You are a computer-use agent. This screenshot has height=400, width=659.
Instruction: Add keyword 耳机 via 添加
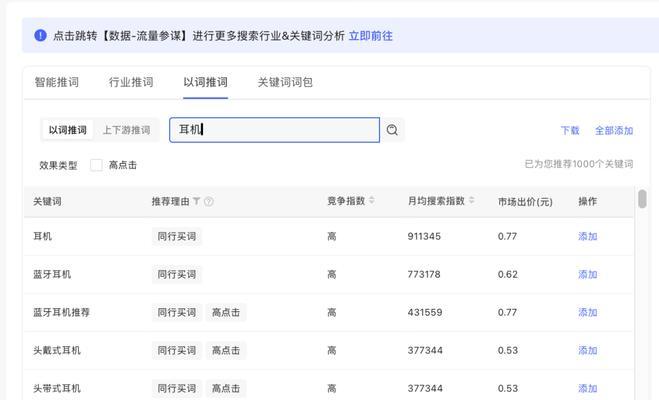pyautogui.click(x=588, y=237)
